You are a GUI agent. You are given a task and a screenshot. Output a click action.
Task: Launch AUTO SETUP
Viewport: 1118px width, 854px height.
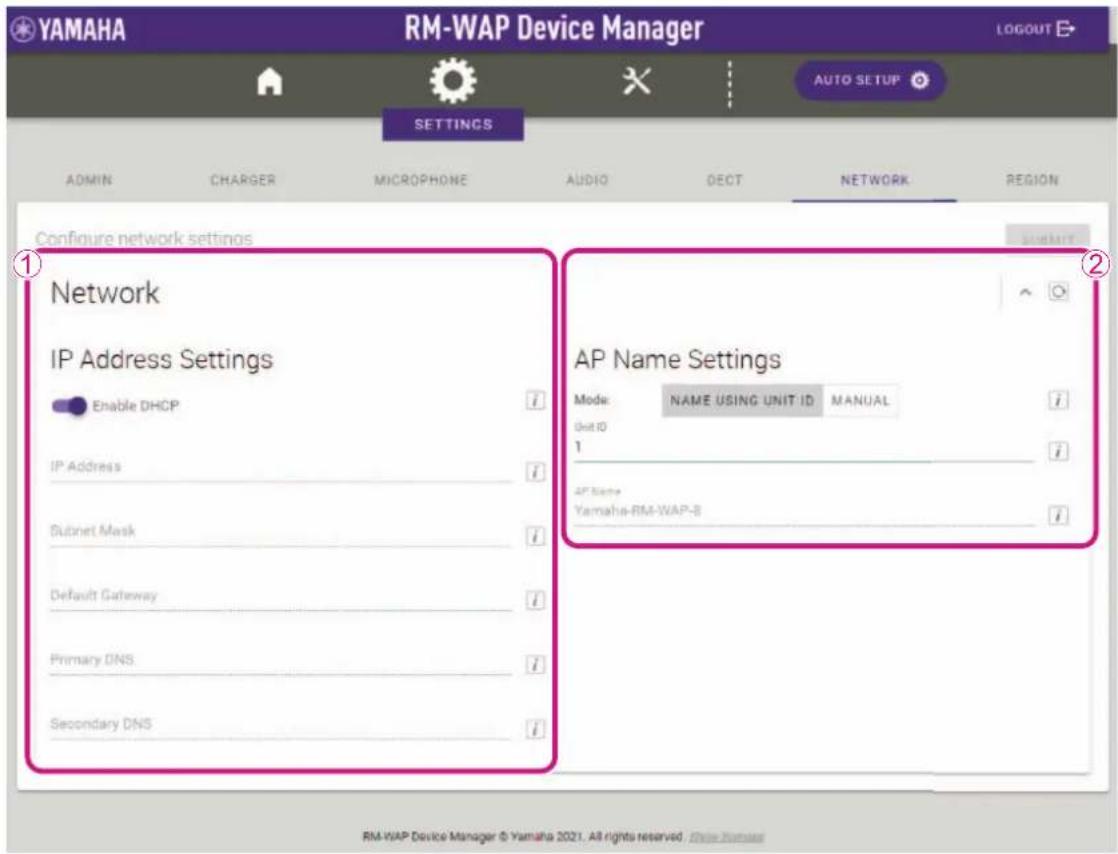tap(871, 80)
